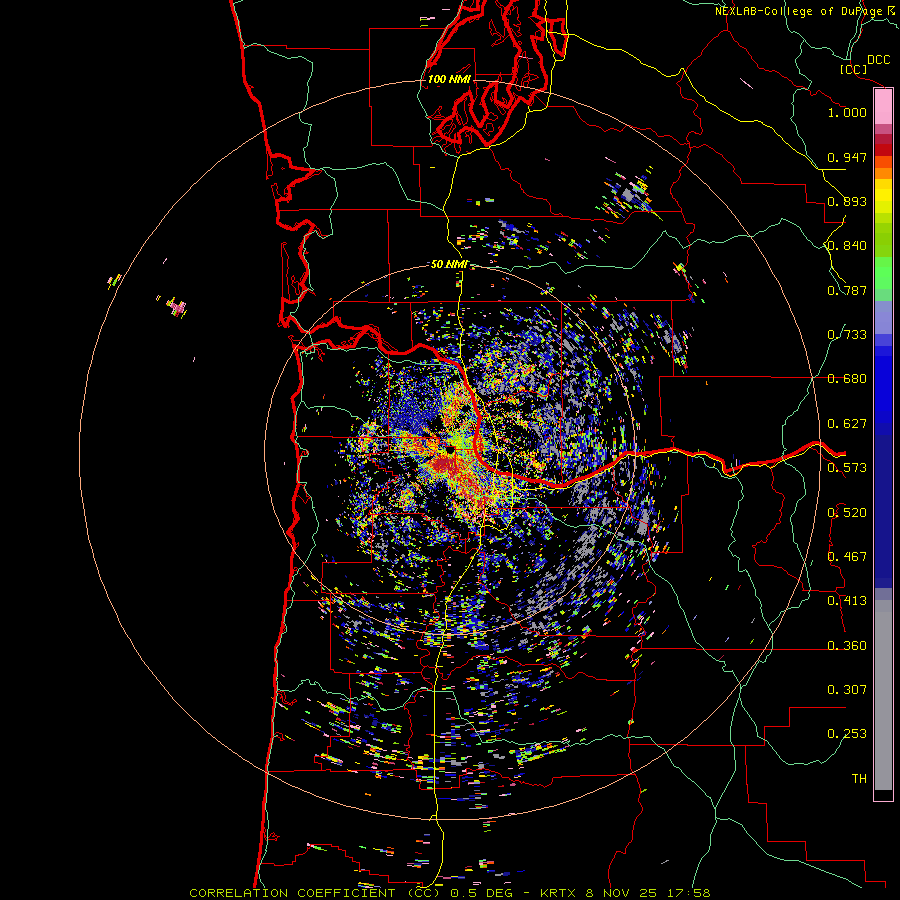Select the 0.627 scale value
This screenshot has width=900, height=900.
point(847,424)
